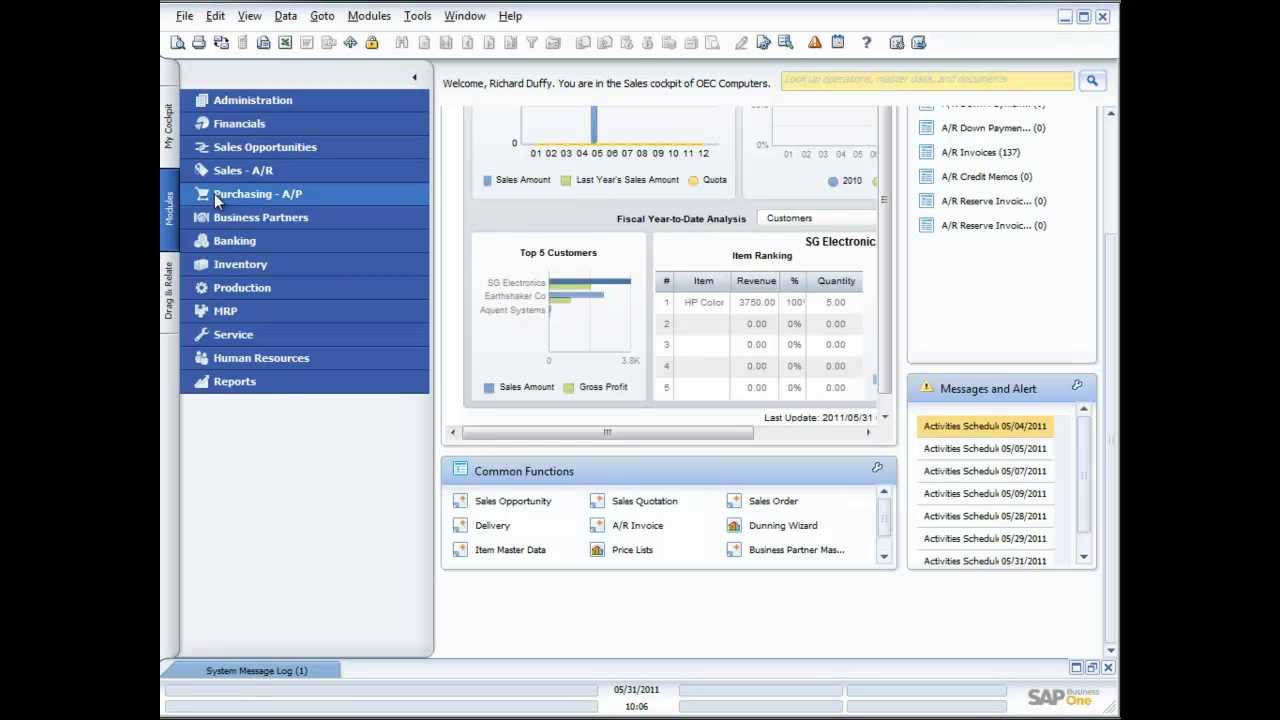Open the Delivery function
This screenshot has height=720, width=1280.
coord(492,525)
